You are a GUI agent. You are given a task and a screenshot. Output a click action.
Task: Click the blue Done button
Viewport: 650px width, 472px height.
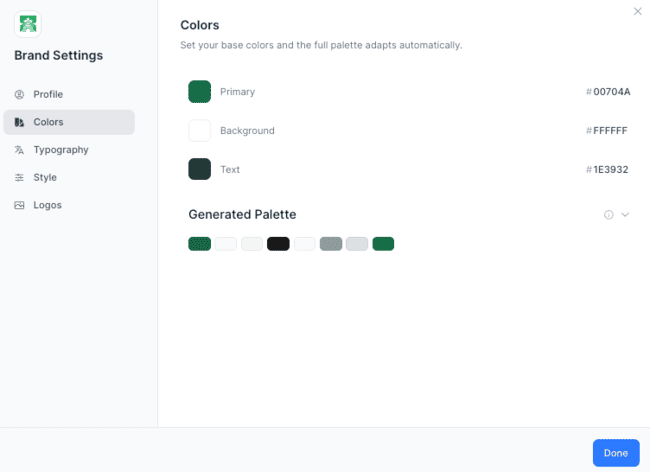tap(616, 453)
